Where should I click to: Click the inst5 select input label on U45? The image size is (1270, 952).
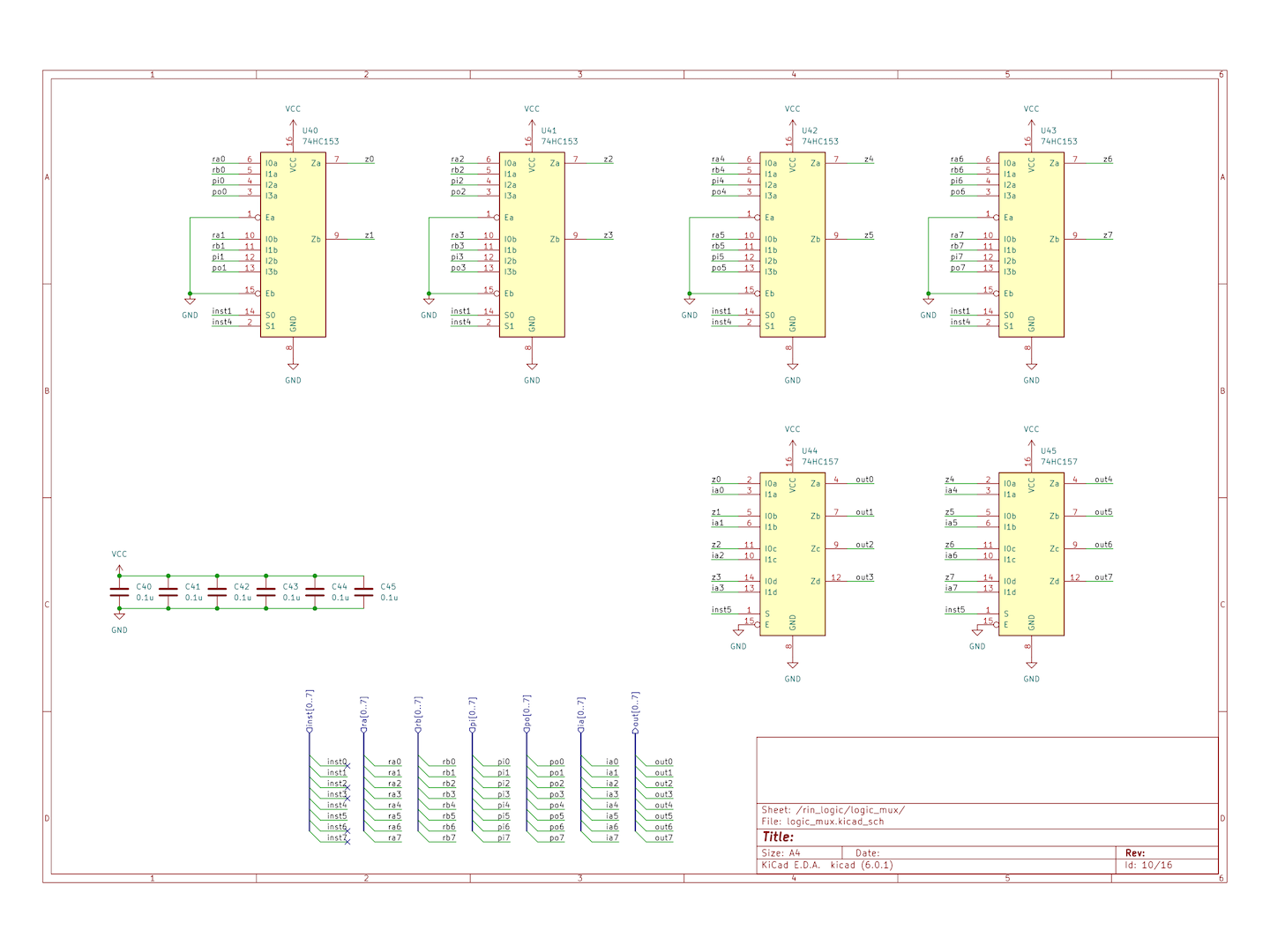coord(955,610)
